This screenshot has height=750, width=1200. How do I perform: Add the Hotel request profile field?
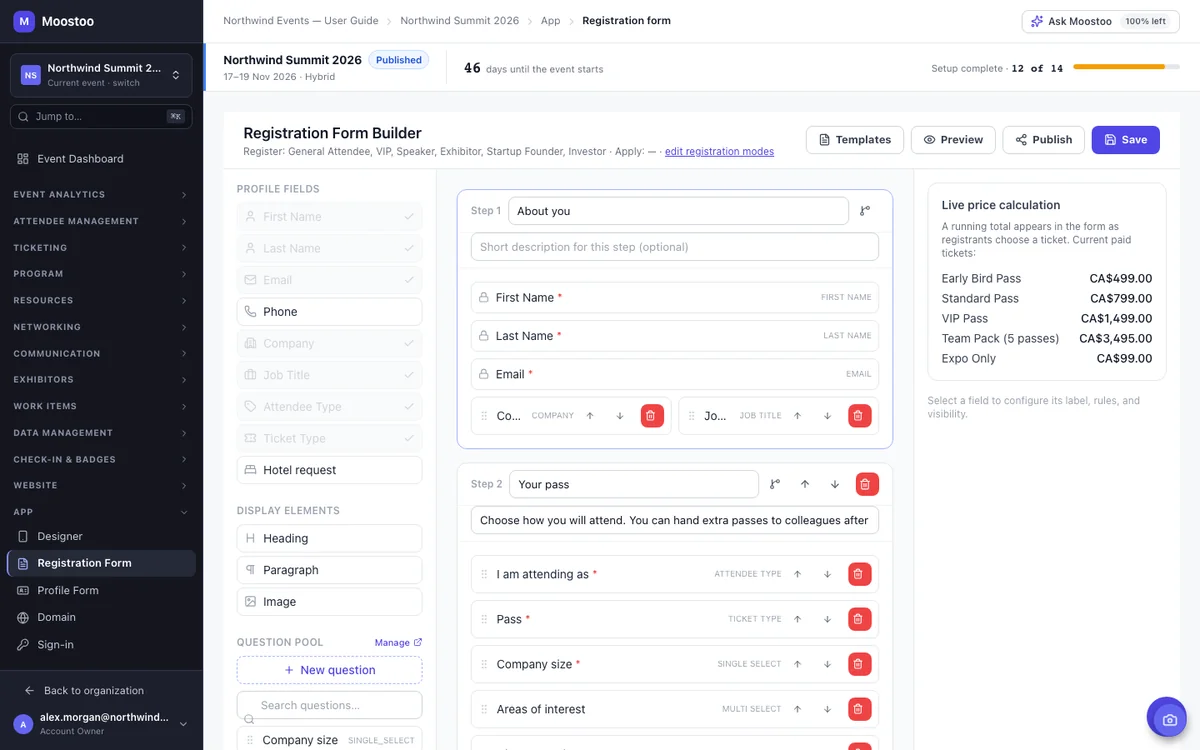(x=329, y=470)
